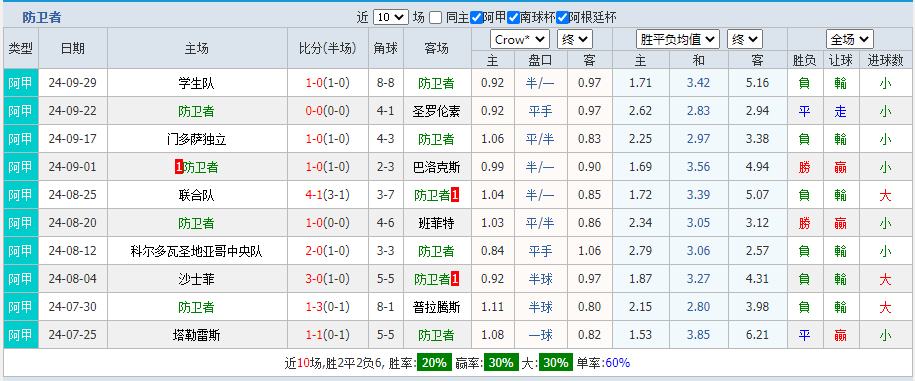Screen dimensions: 915x381
Task: Open the 全场 dropdown
Action: click(x=850, y=40)
